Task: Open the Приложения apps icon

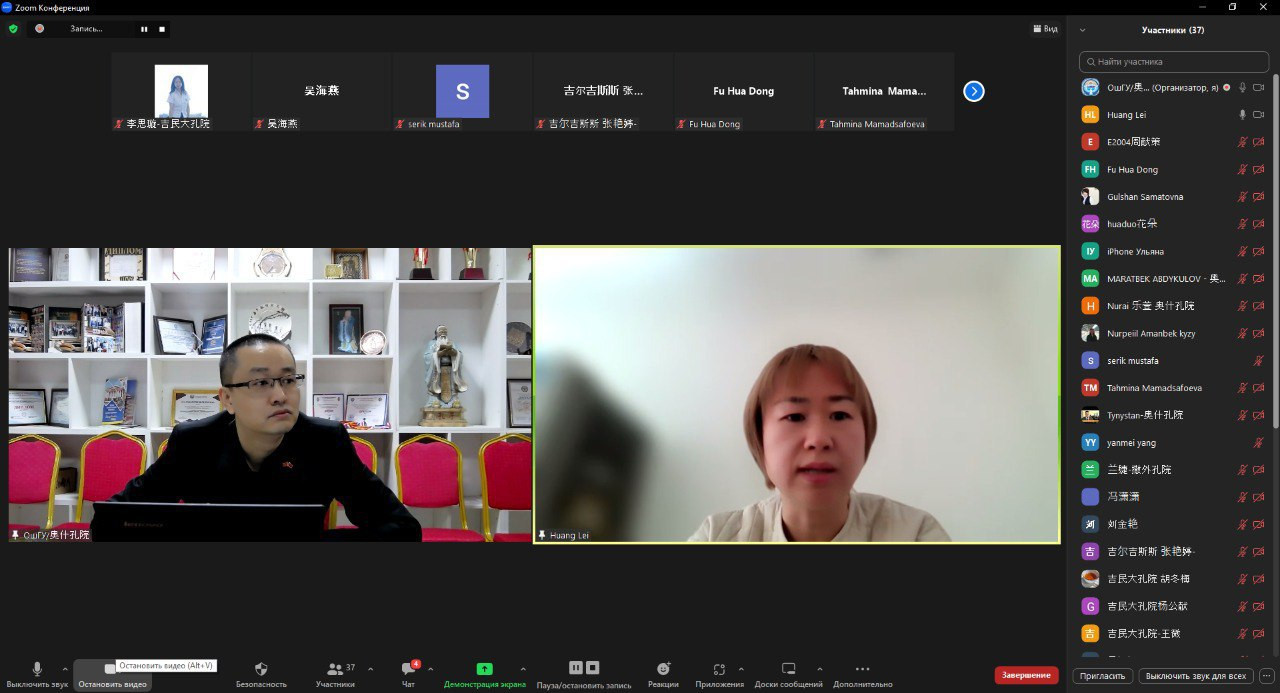Action: click(719, 669)
